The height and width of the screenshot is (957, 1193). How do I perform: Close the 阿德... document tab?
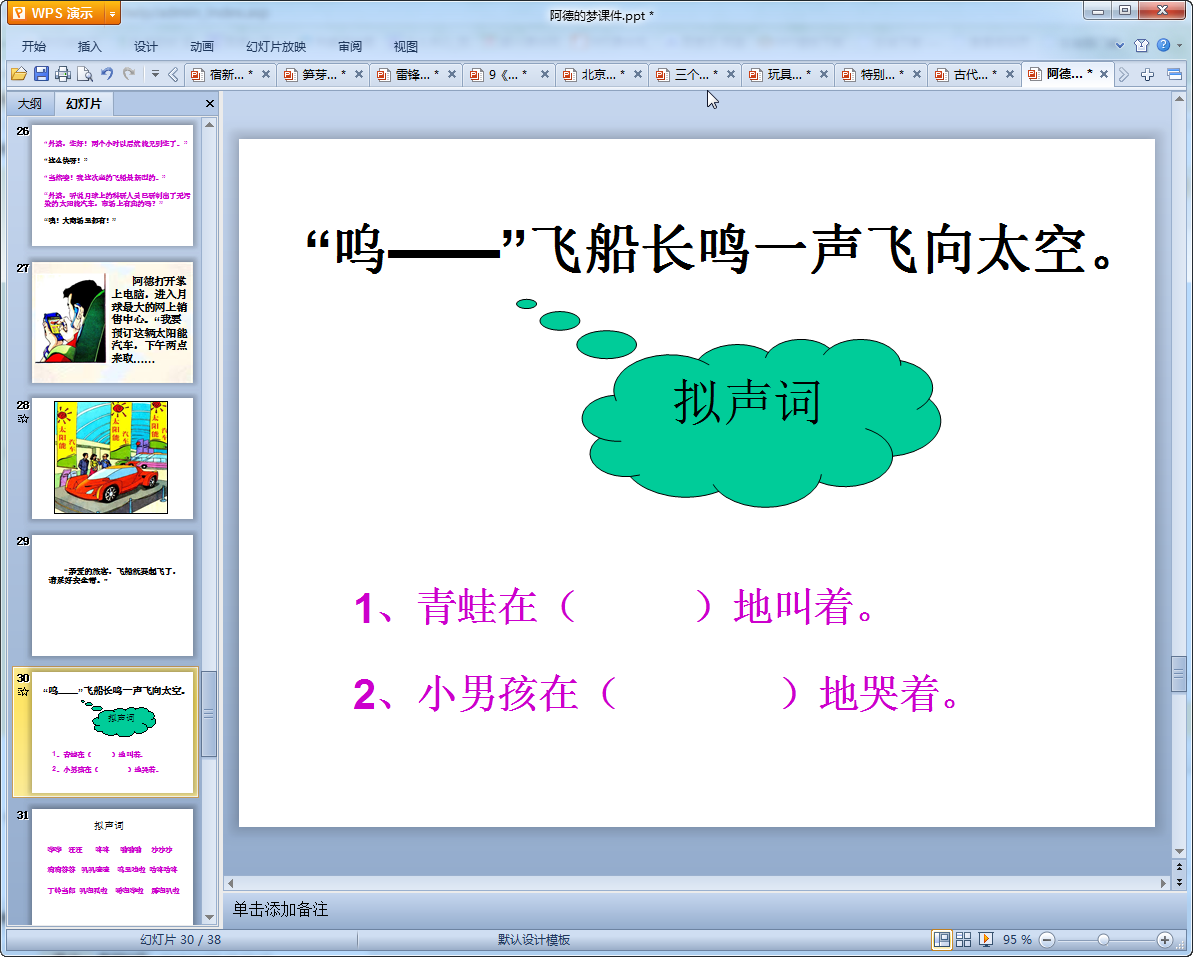(x=1104, y=74)
